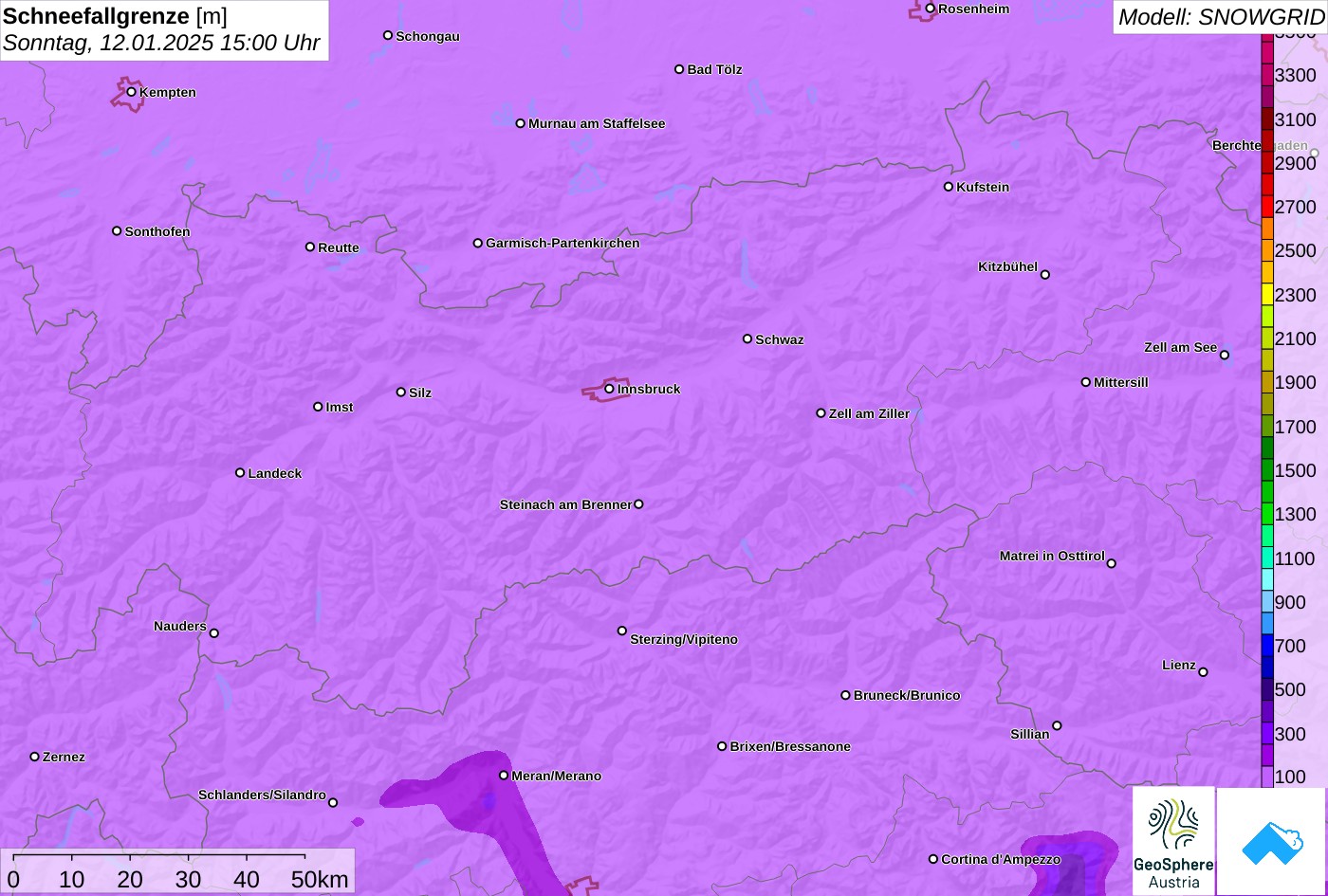This screenshot has width=1328, height=896.
Task: Select the Garmisch-Partenkirchen marker dot
Action: 478,243
